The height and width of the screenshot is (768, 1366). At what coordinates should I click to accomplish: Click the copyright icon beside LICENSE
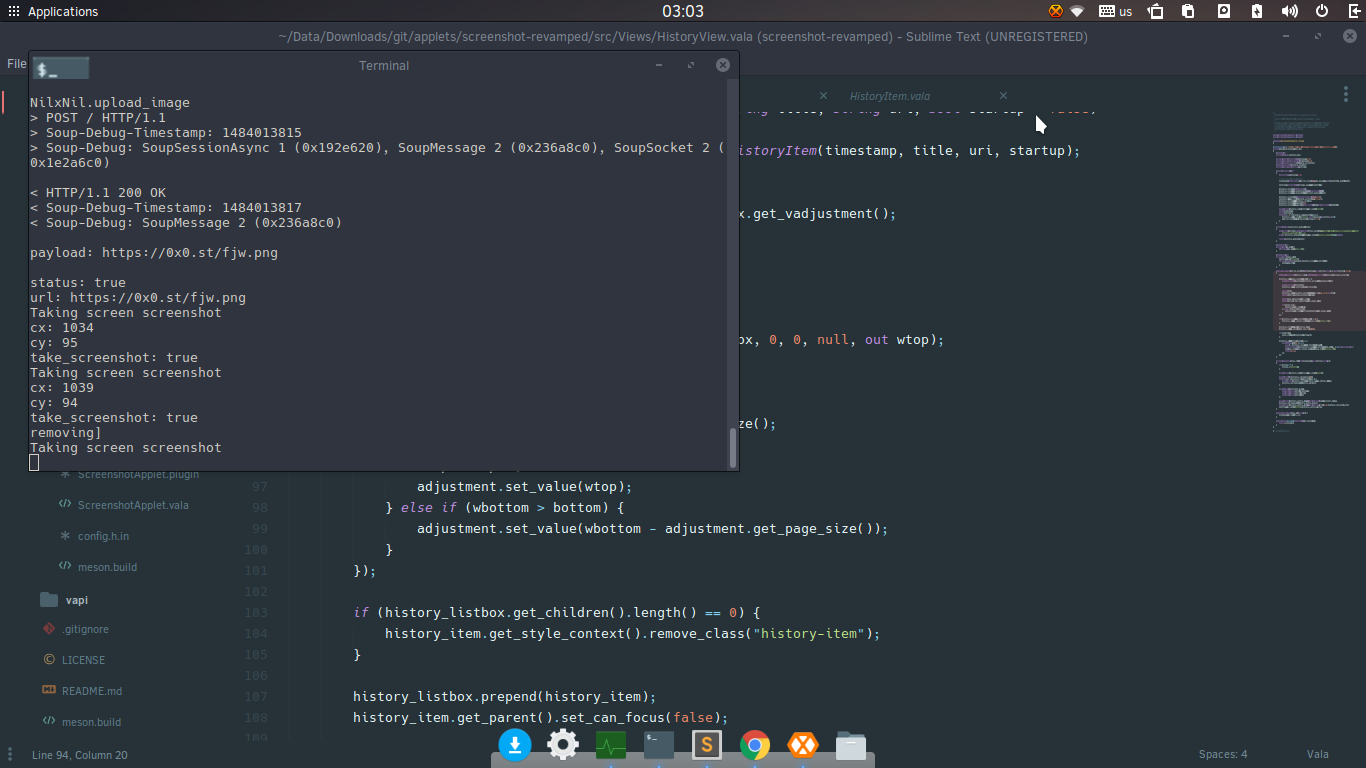tap(49, 660)
